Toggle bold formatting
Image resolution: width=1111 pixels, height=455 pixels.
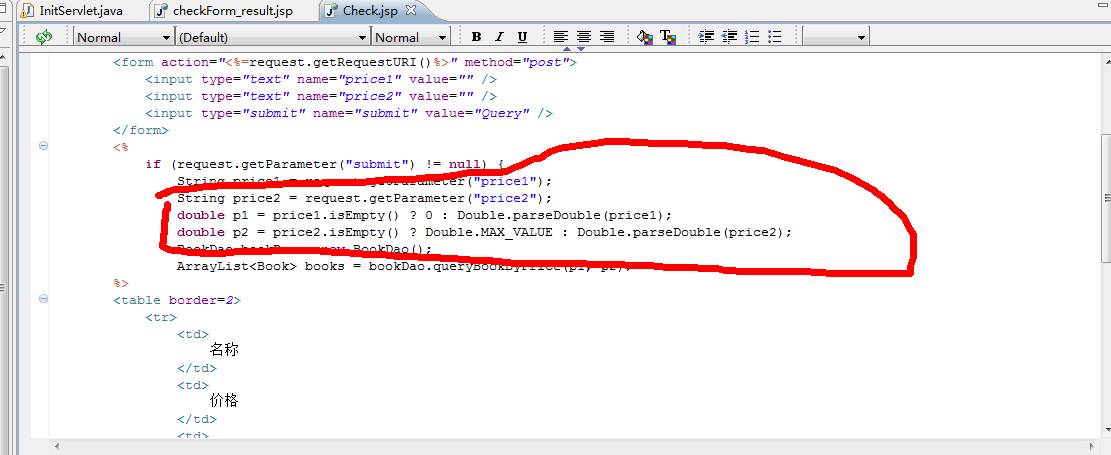point(476,37)
